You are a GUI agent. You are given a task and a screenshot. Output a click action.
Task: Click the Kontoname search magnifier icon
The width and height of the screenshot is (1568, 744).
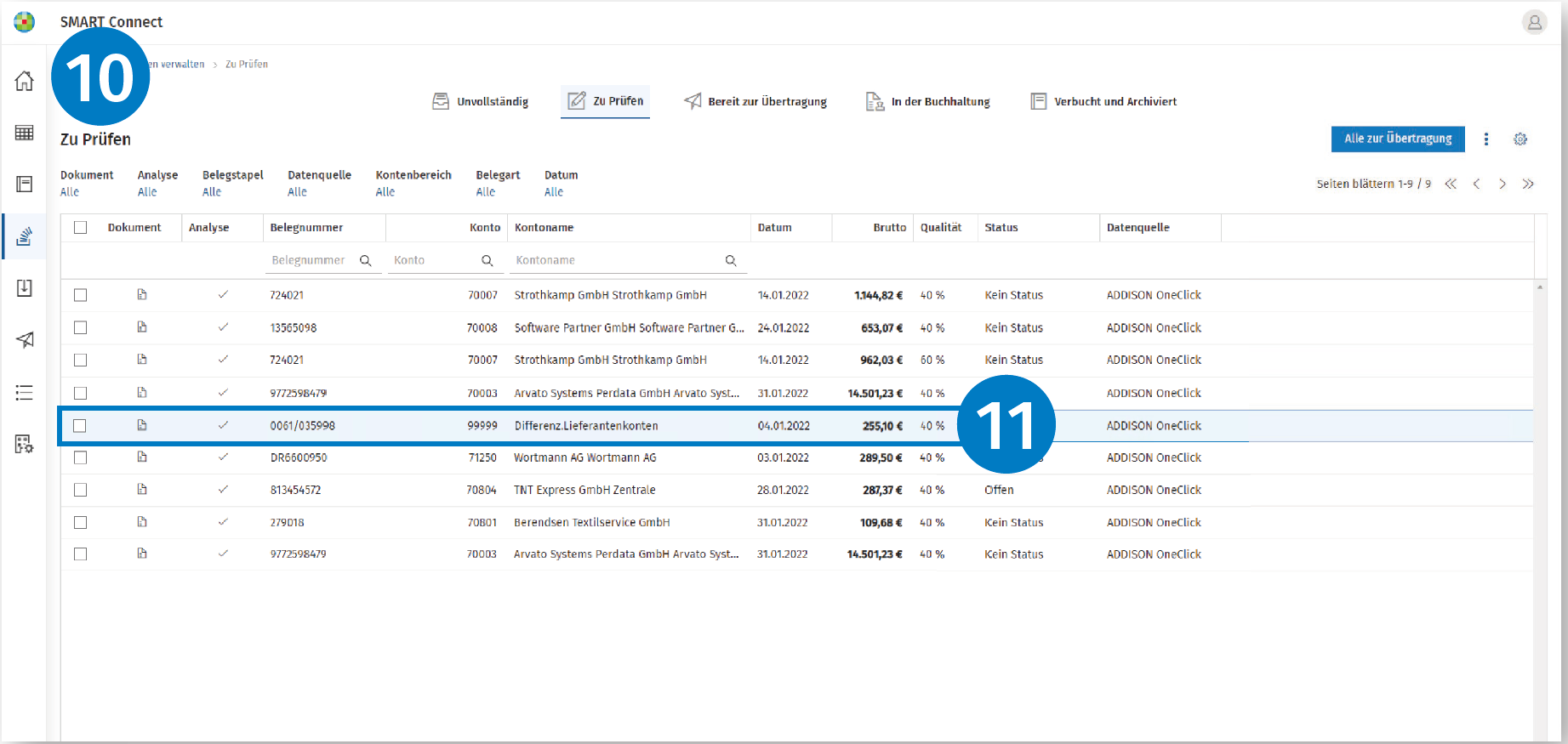coord(731,260)
